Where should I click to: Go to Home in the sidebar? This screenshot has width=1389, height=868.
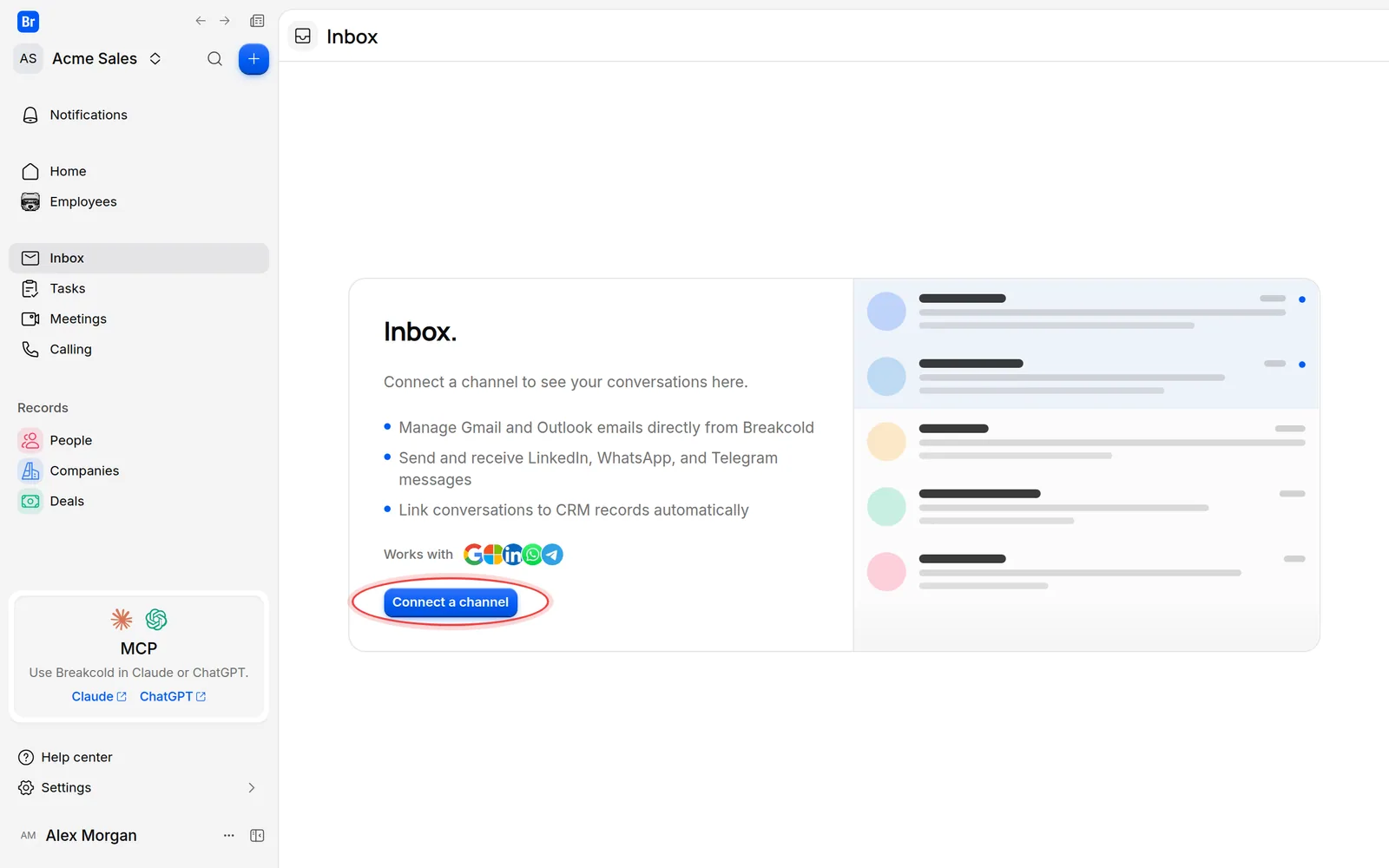[x=139, y=171]
